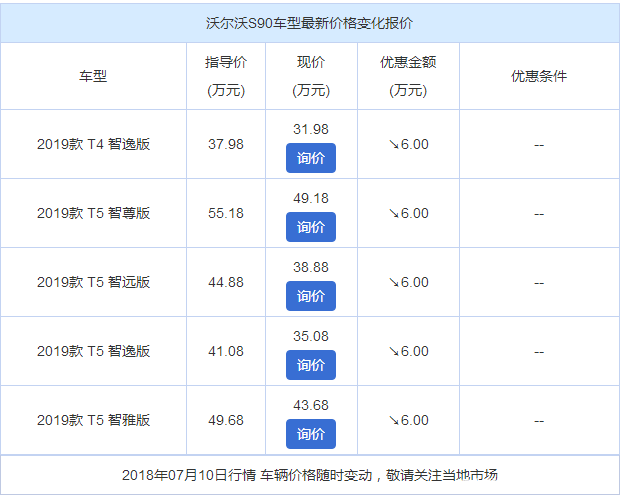Viewport: 620px width, 496px height.
Task: Click discount ↘6.00 in T5 智尊版 row
Action: 408,213
